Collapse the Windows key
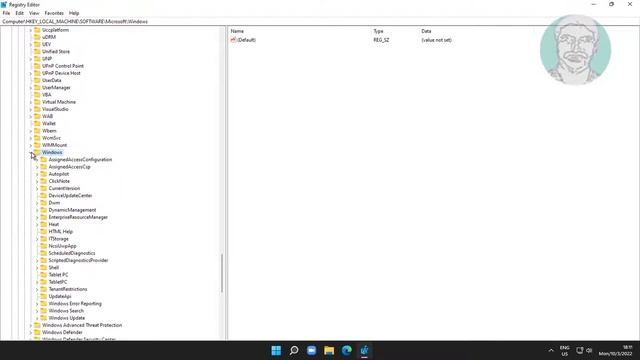Image resolution: width=640 pixels, height=360 pixels. [x=31, y=152]
